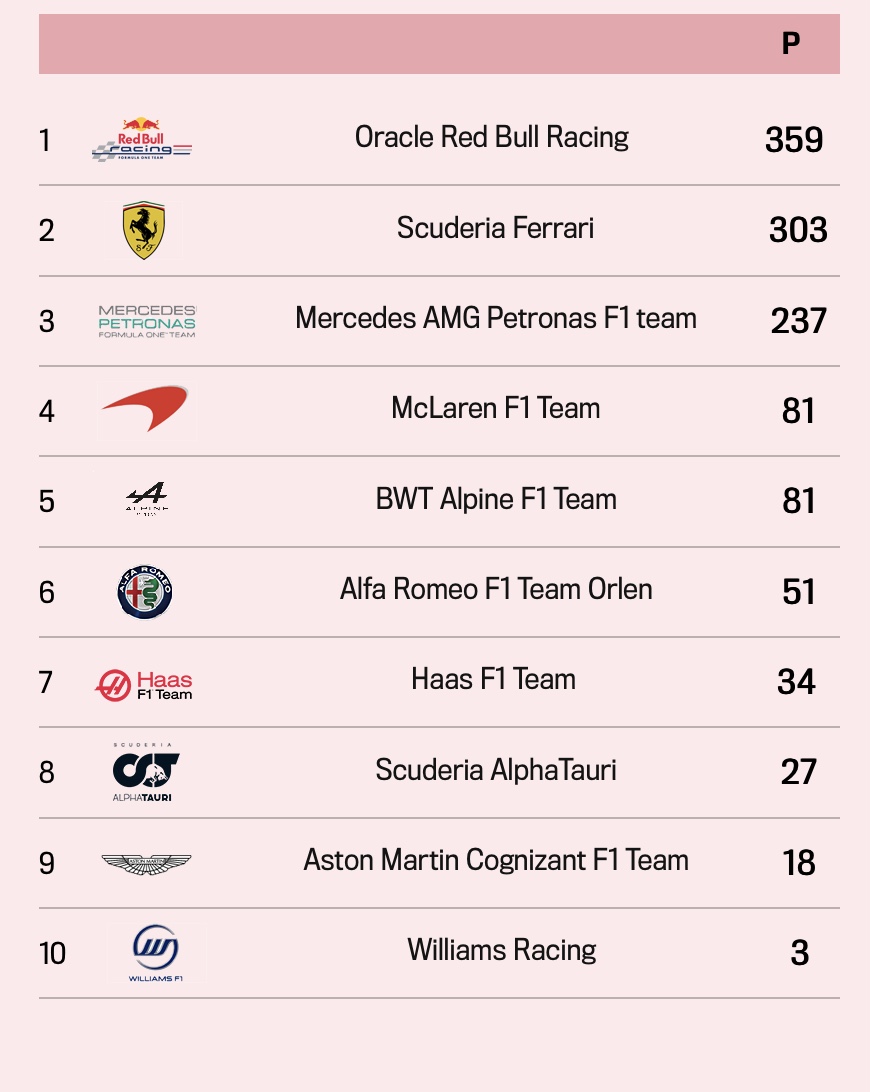Select position number 6 for Alfa Romeo
870x1092 pixels.
pyautogui.click(x=47, y=593)
